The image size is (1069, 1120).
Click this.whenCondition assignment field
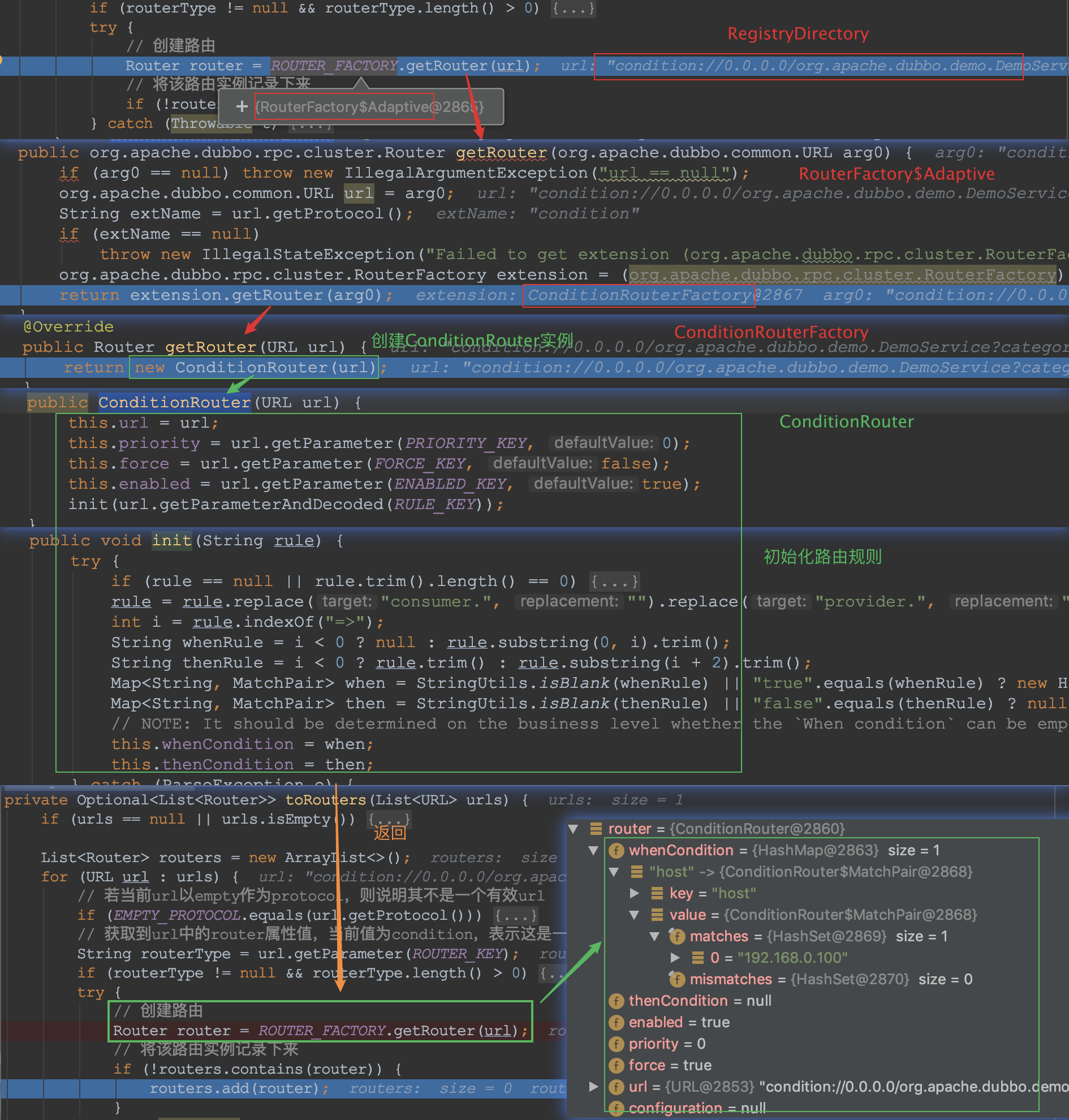[203, 744]
